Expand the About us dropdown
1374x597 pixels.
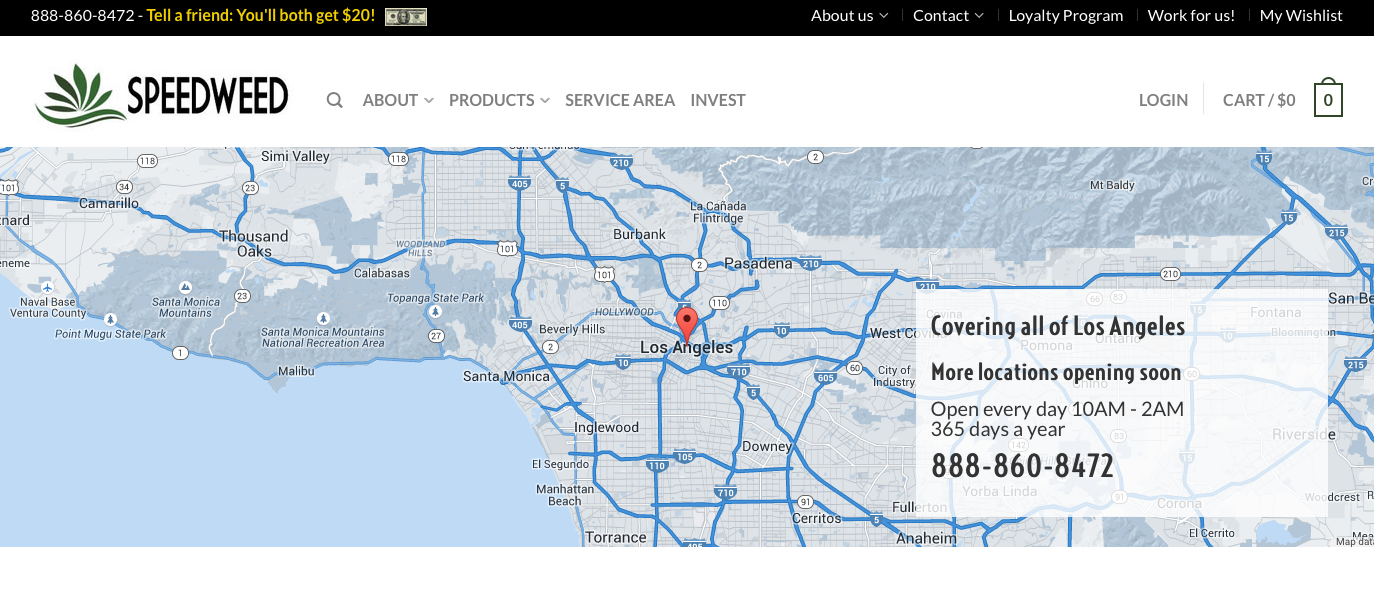tap(849, 16)
